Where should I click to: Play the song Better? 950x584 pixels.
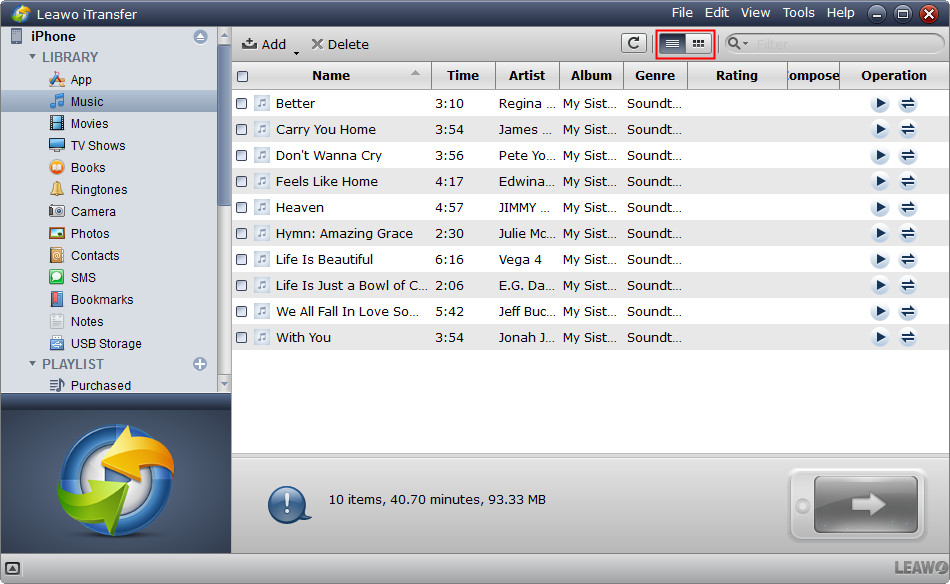(x=880, y=104)
